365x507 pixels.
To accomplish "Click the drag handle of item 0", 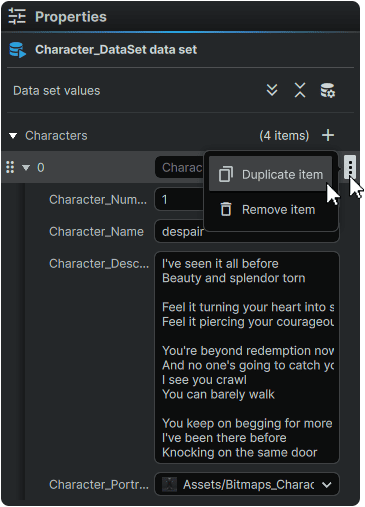I will (10, 167).
